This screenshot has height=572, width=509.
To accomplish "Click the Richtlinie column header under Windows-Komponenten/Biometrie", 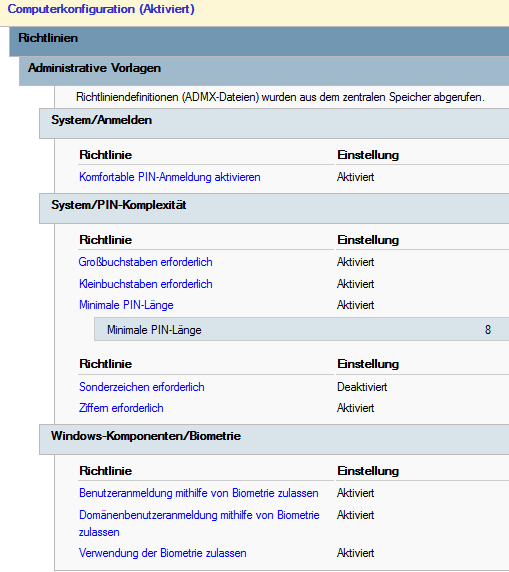I will (105, 471).
